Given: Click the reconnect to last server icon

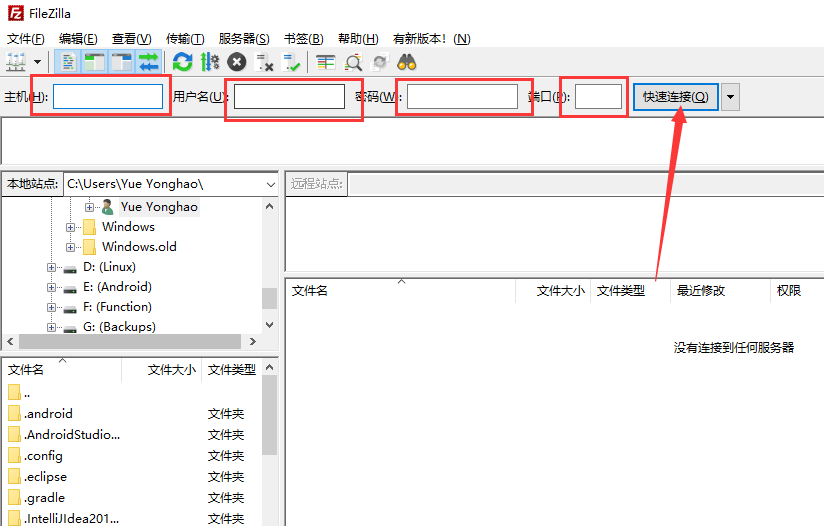Looking at the screenshot, I should point(291,63).
